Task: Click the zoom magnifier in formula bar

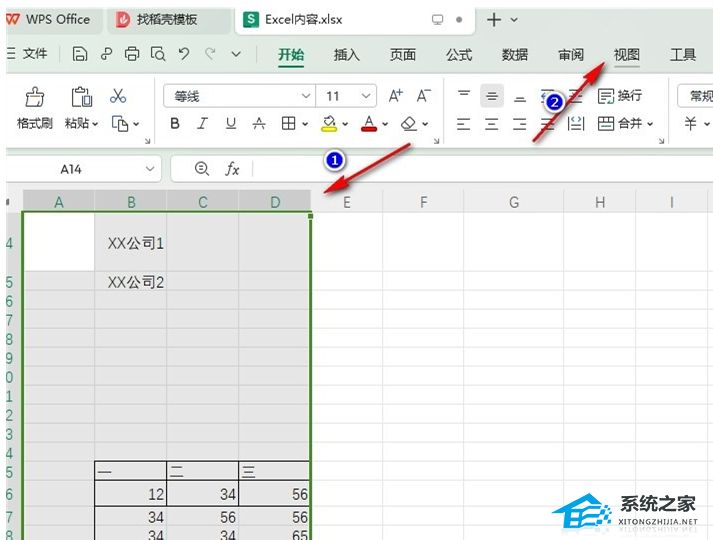Action: pos(201,169)
